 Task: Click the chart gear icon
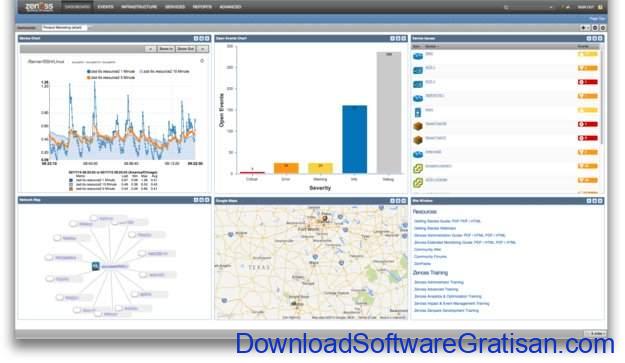click(x=202, y=61)
